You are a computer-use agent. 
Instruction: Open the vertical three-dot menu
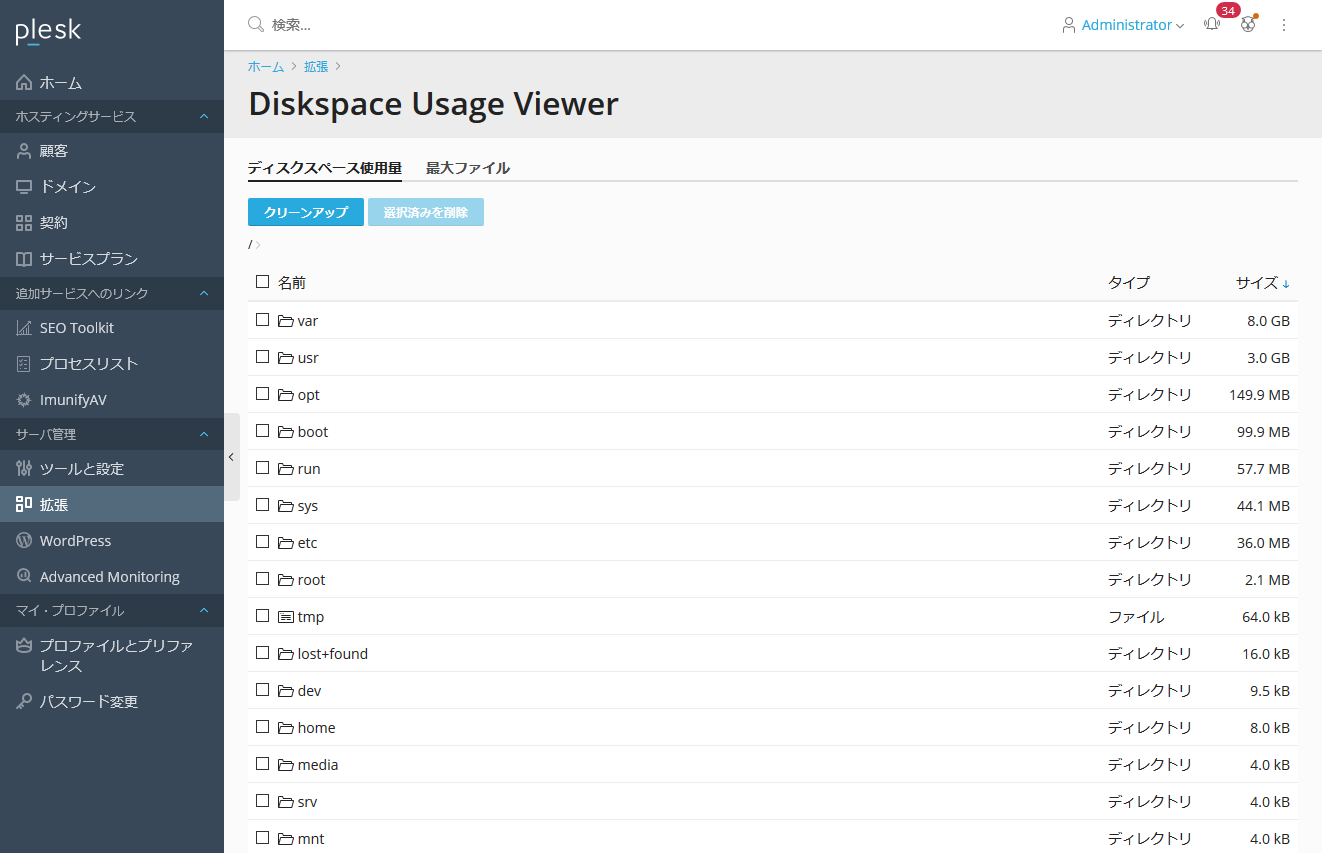1284,25
